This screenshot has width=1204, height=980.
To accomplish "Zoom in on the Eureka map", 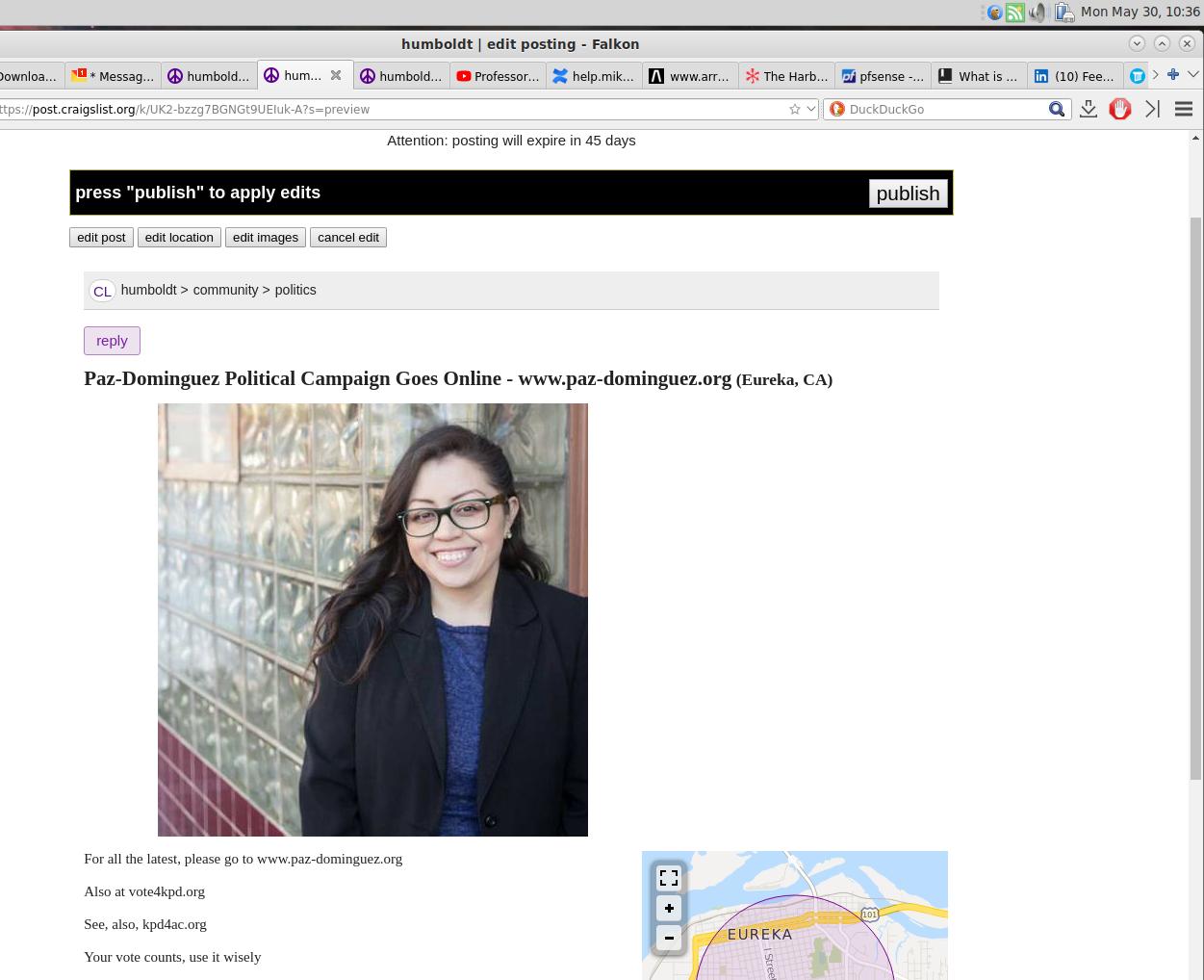I will (x=669, y=908).
